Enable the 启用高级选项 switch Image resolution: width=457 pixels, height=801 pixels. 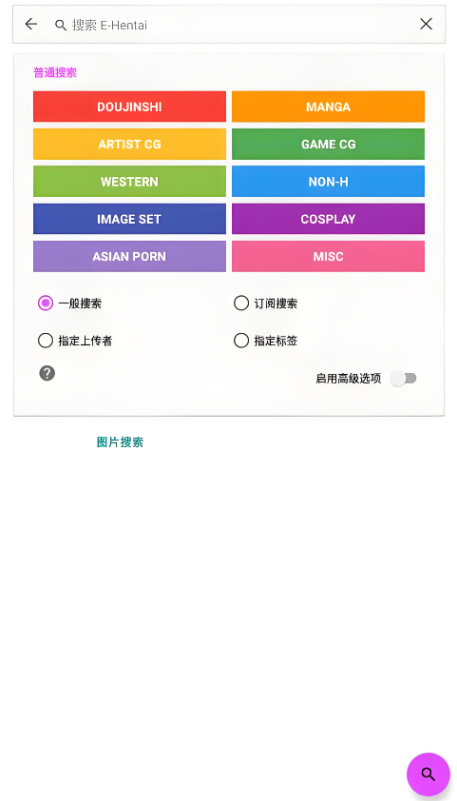click(404, 379)
